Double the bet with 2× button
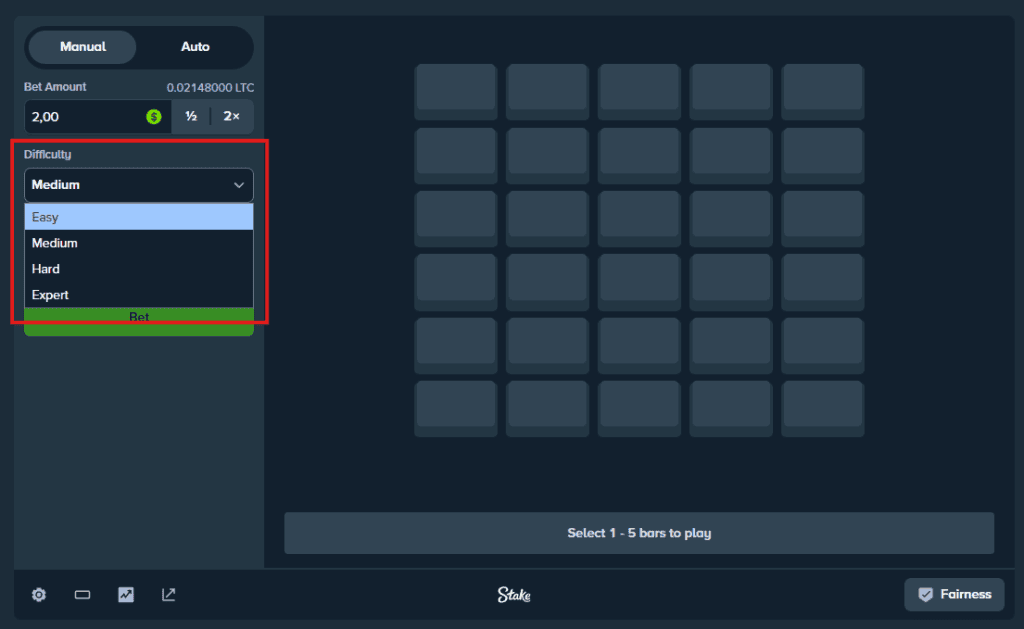 click(x=232, y=117)
